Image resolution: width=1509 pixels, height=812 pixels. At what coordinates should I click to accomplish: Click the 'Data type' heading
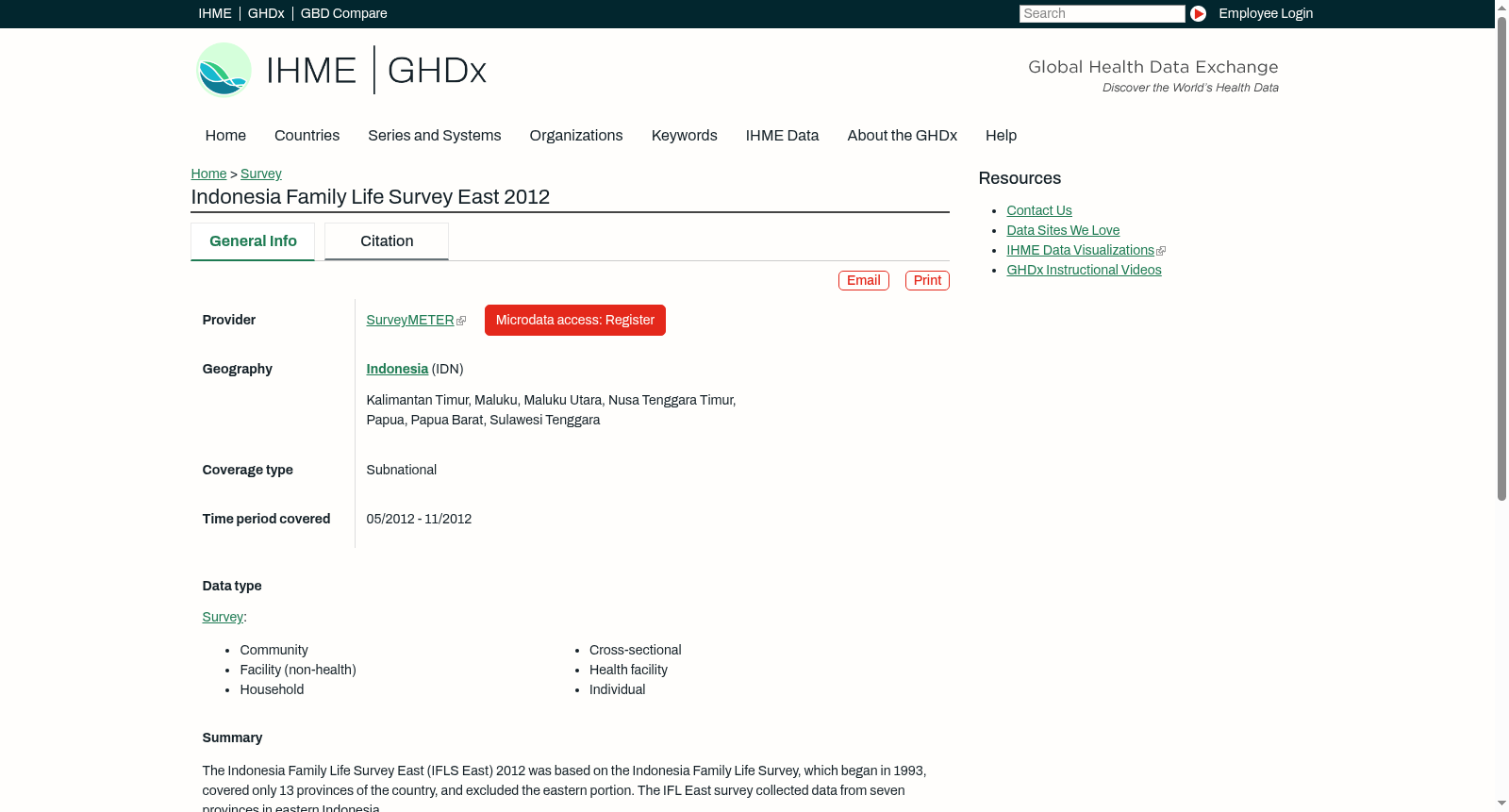point(232,586)
